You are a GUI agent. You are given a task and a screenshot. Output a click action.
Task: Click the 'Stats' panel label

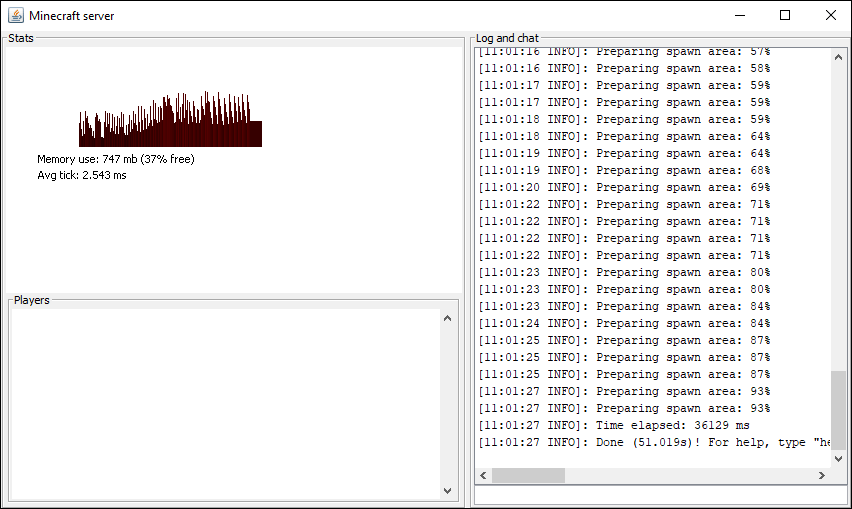pyautogui.click(x=21, y=38)
